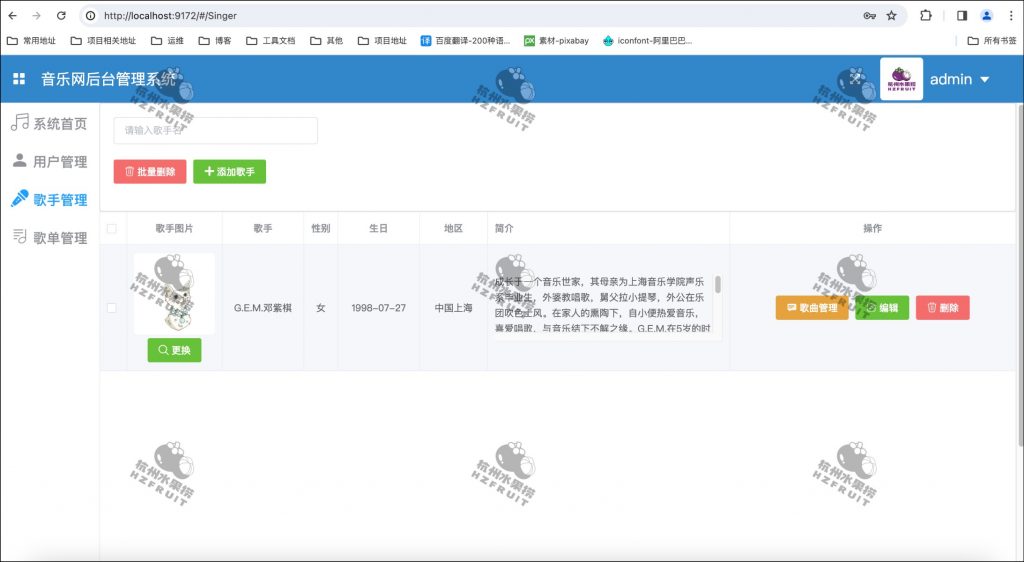
Task: Tick the checkbox for the G.E.M.邓紫棋 row
Action: click(112, 308)
